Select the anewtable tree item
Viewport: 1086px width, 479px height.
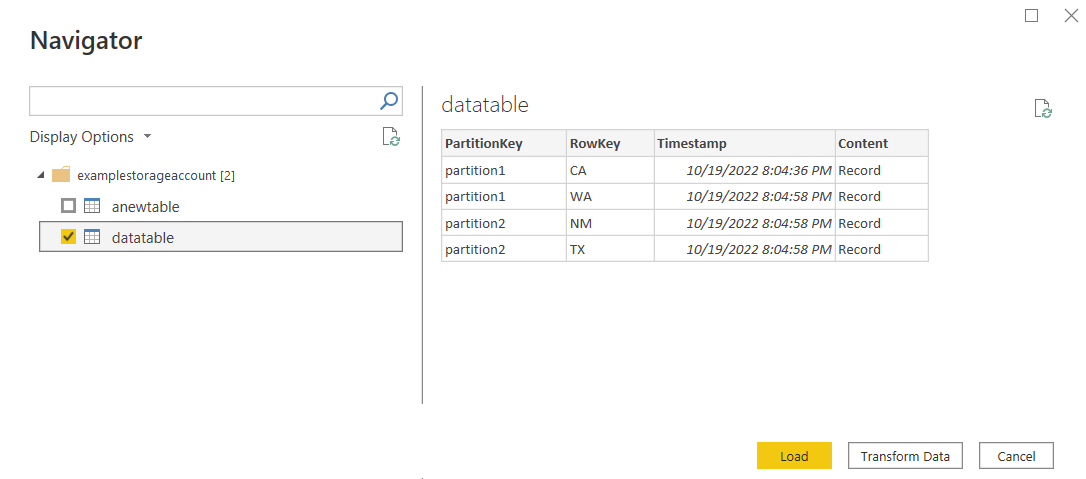pos(145,206)
